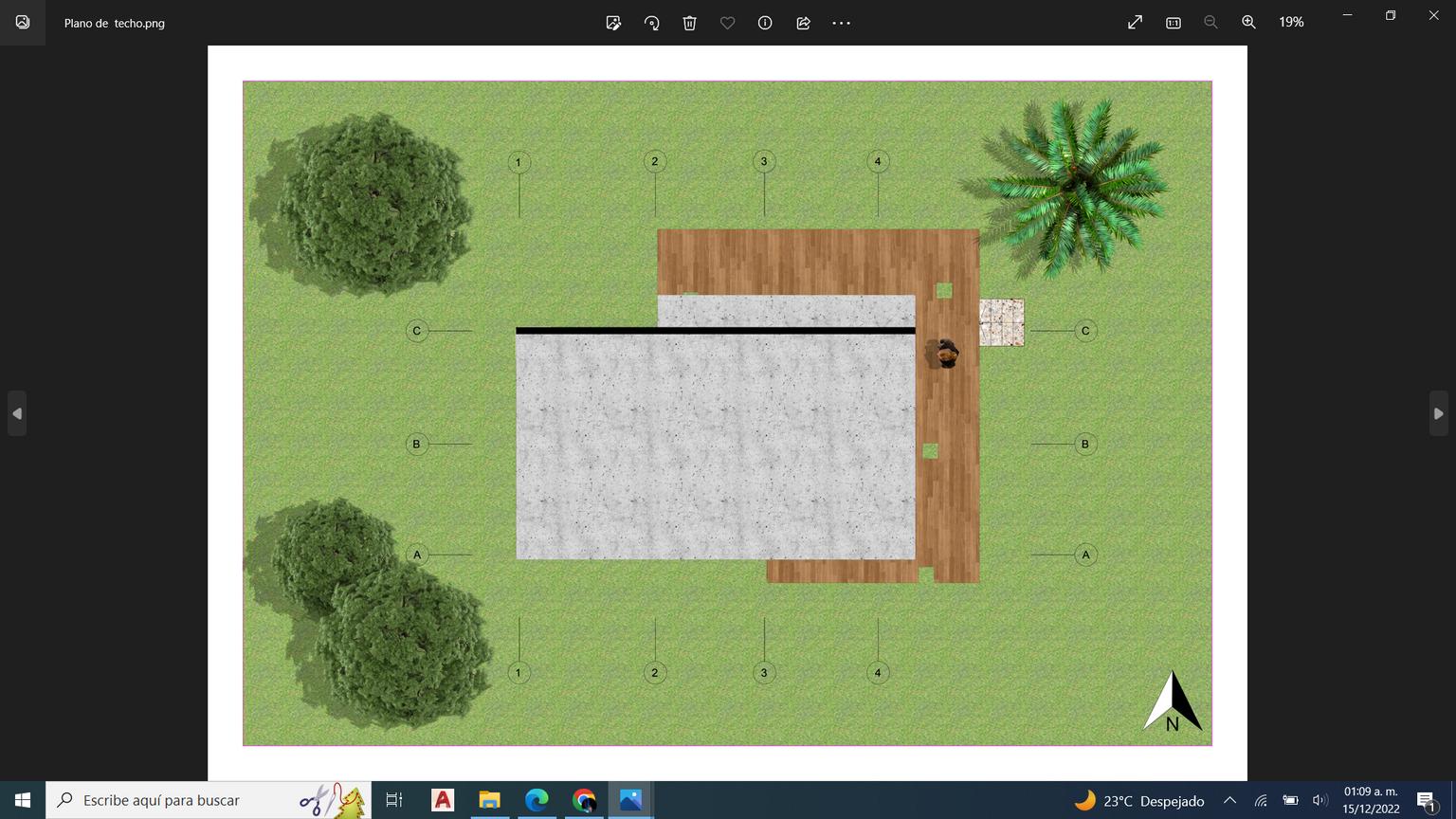Open Google Chrome from the taskbar
Image resolution: width=1456 pixels, height=819 pixels.
point(584,800)
